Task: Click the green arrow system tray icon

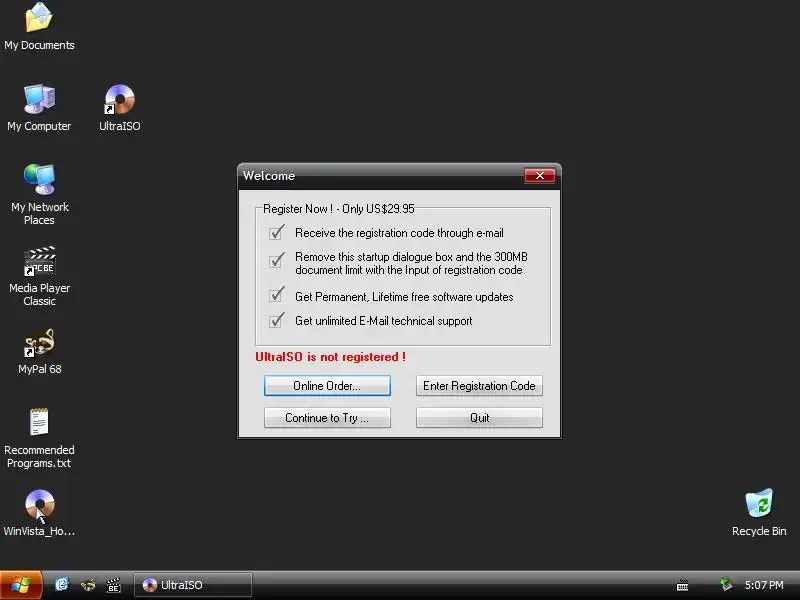Action: [726, 584]
